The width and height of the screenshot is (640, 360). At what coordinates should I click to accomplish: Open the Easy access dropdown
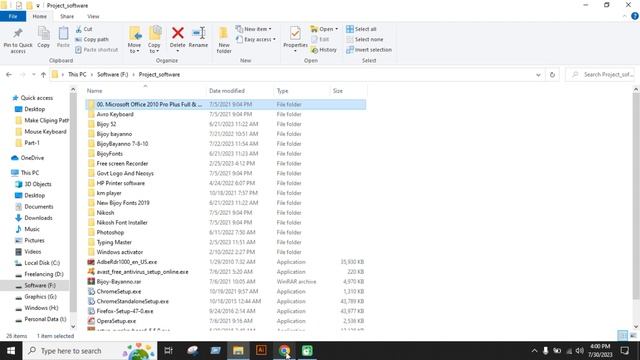click(256, 39)
